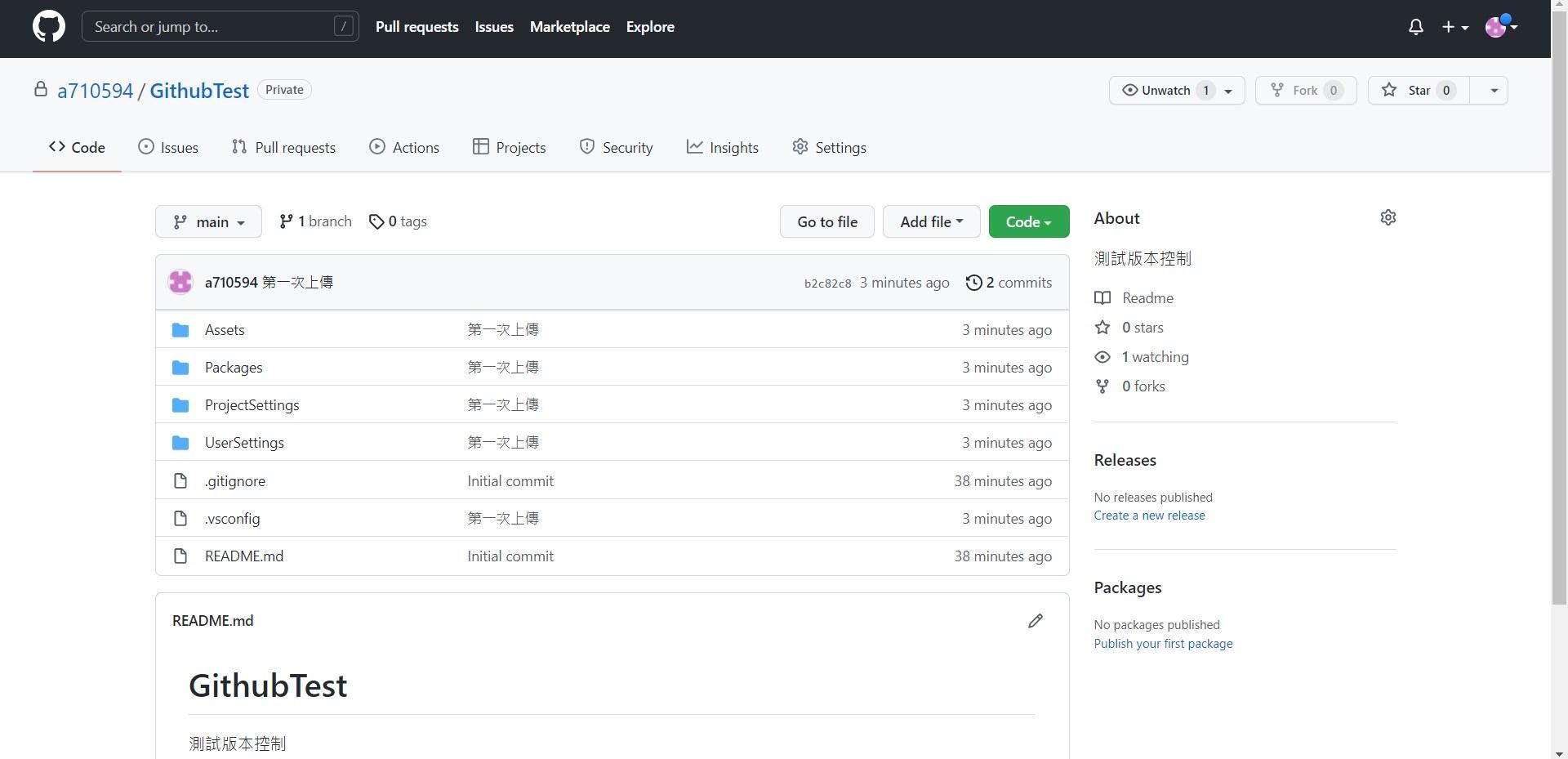Open the Packages folder icon
Viewport: 1568px width, 759px height.
tap(180, 368)
